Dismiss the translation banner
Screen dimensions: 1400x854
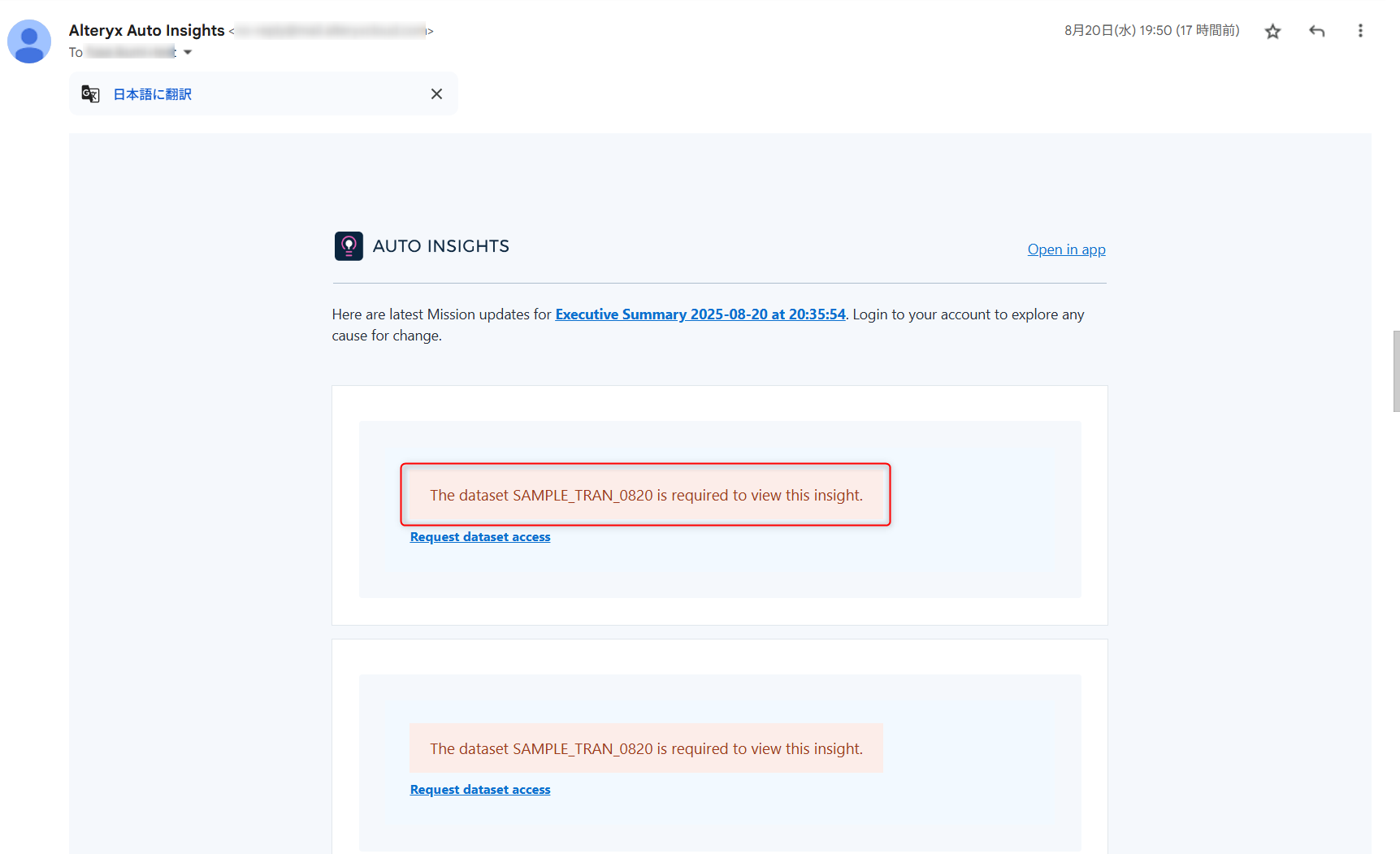[x=436, y=94]
